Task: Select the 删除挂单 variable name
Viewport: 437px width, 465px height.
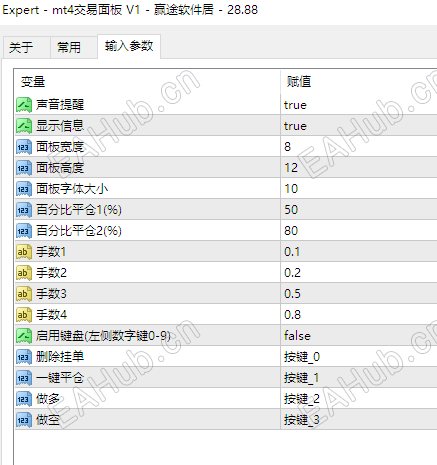Action: (x=60, y=357)
